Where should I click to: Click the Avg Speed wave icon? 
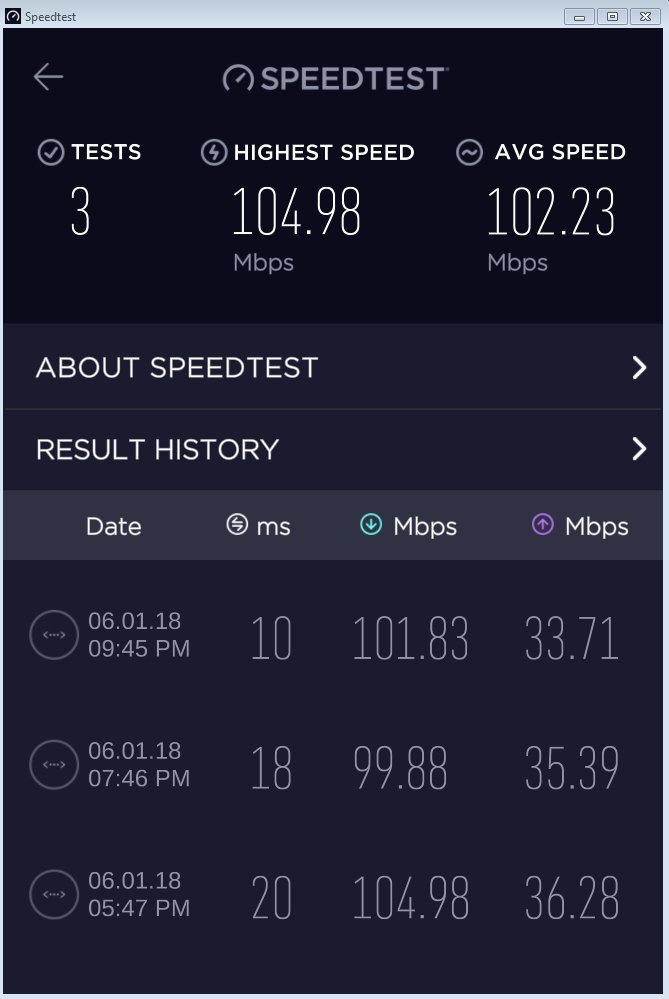point(470,153)
